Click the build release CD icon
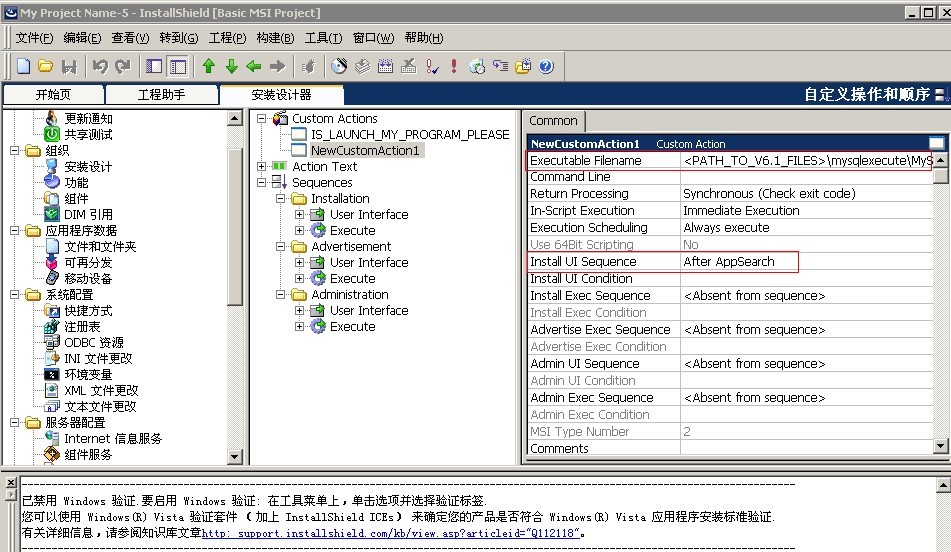The image size is (951, 552). [x=339, y=66]
